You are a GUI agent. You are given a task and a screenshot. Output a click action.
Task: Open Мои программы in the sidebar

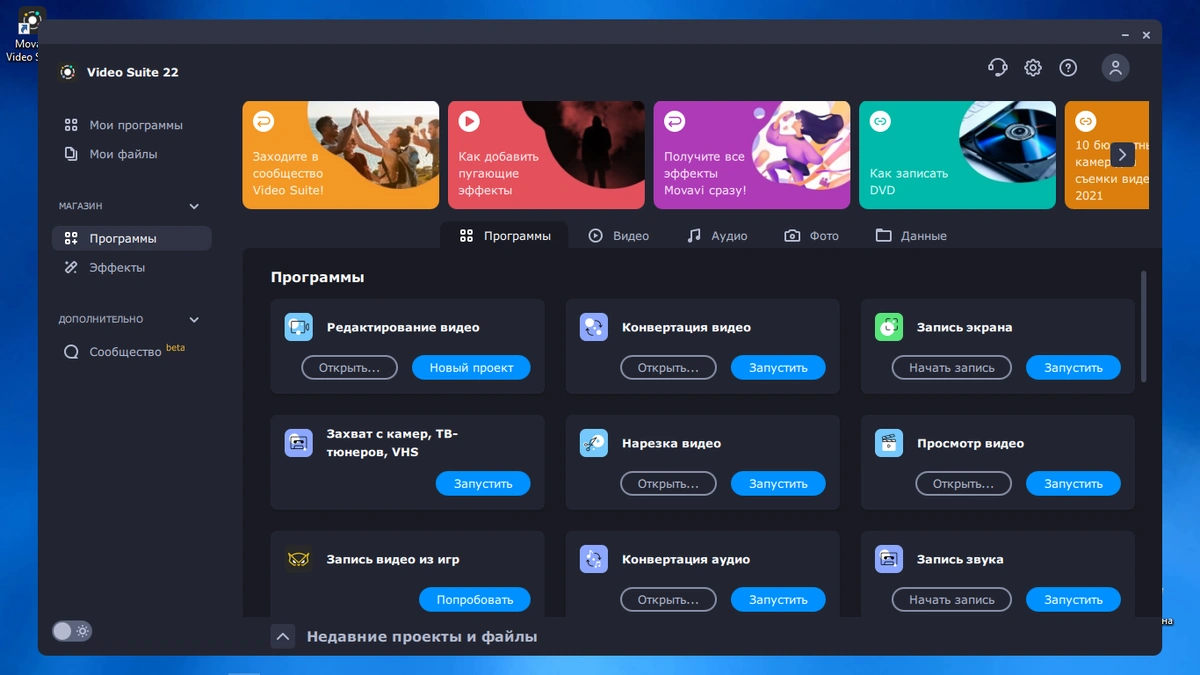pyautogui.click(x=131, y=125)
